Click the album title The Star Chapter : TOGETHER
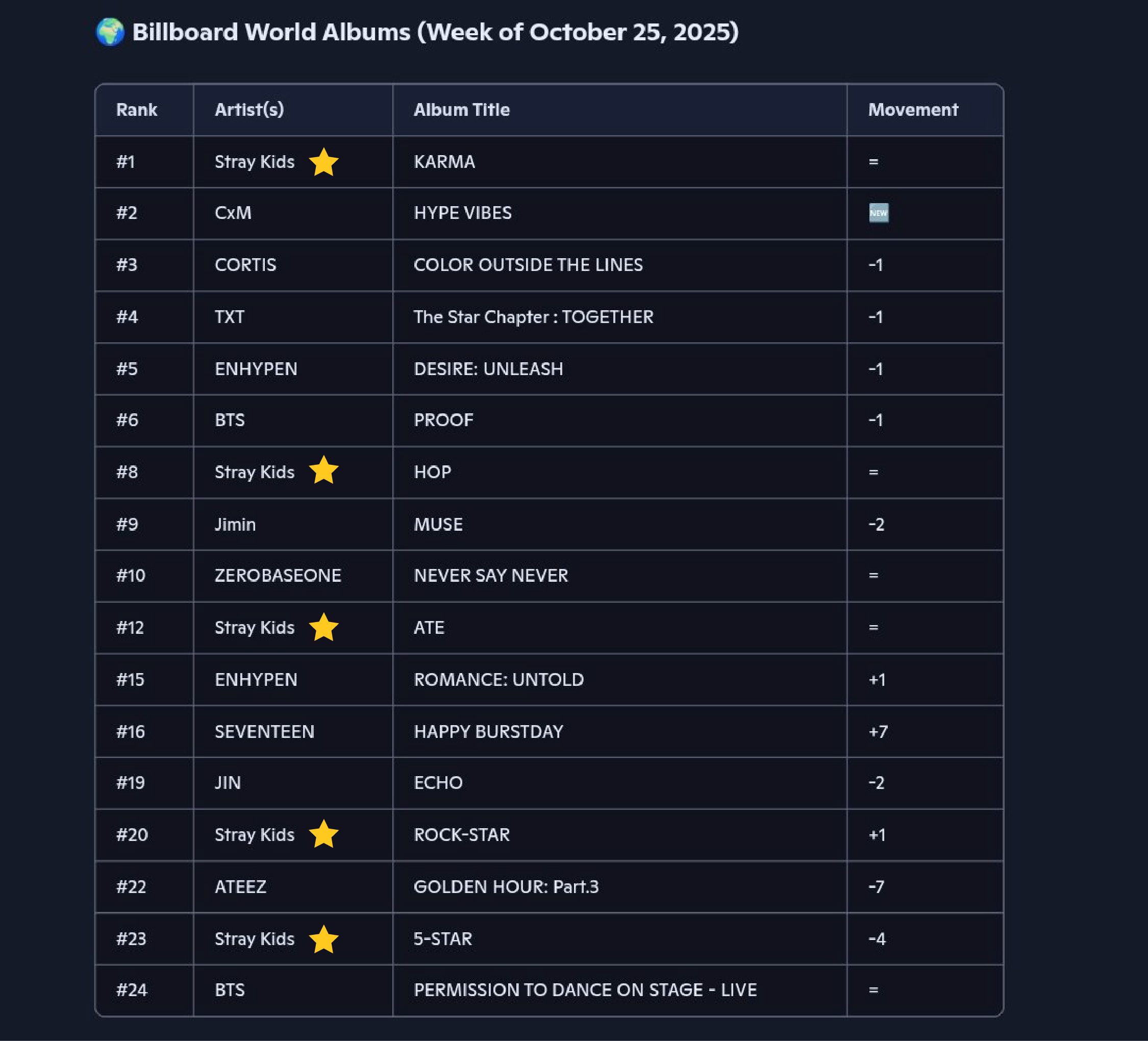 533,316
